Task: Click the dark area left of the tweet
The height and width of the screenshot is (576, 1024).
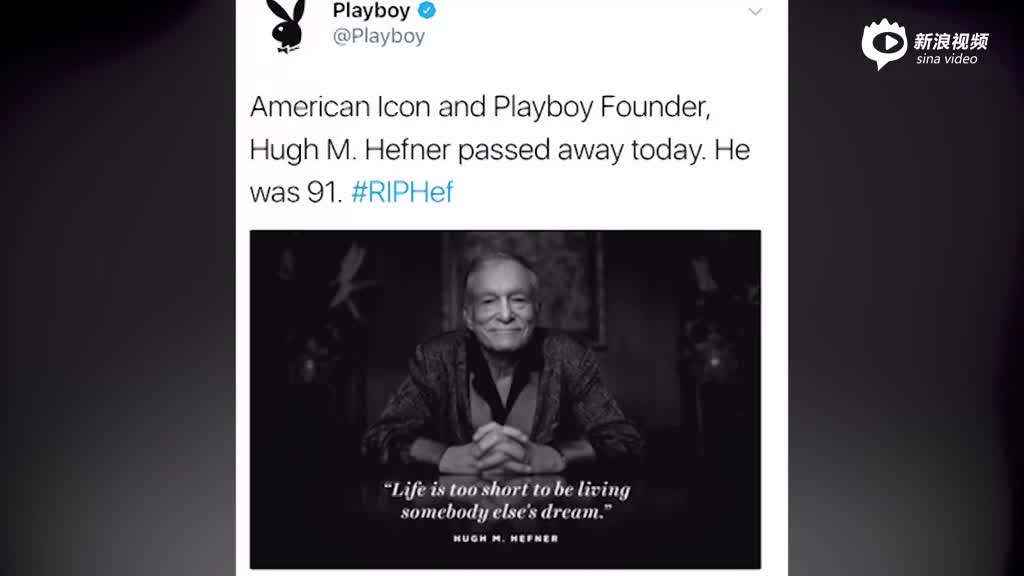Action: pyautogui.click(x=118, y=288)
